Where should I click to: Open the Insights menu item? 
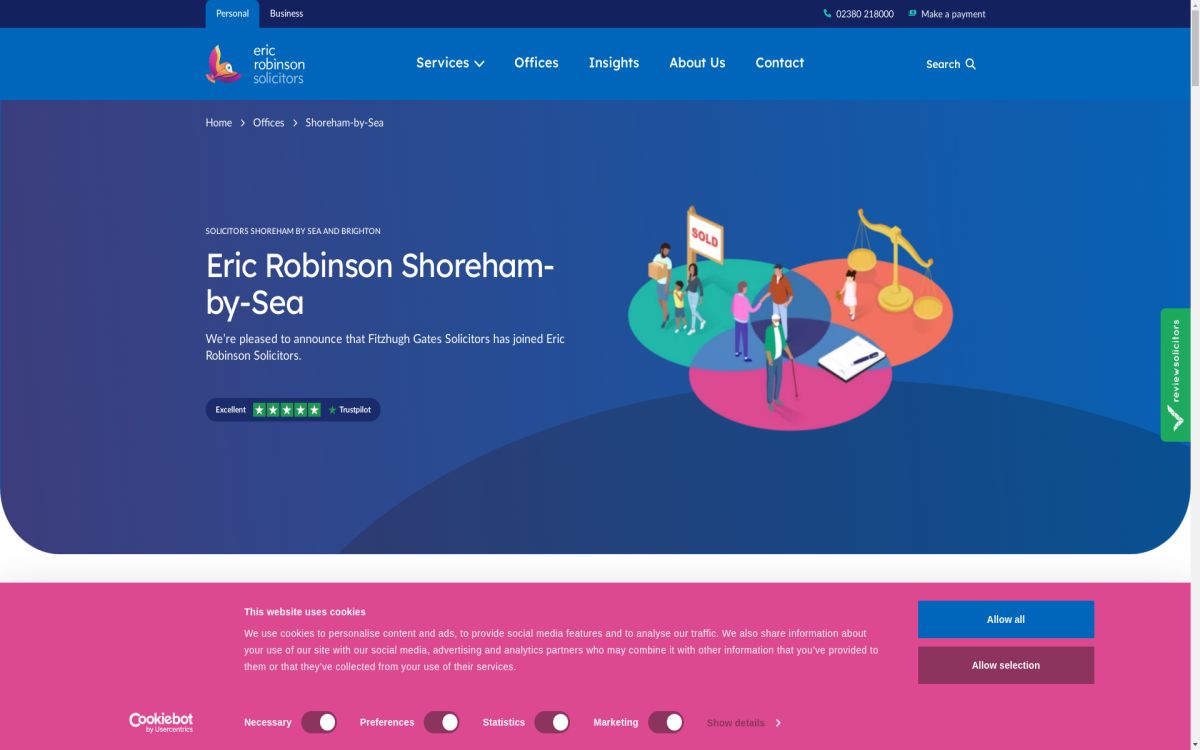point(614,63)
